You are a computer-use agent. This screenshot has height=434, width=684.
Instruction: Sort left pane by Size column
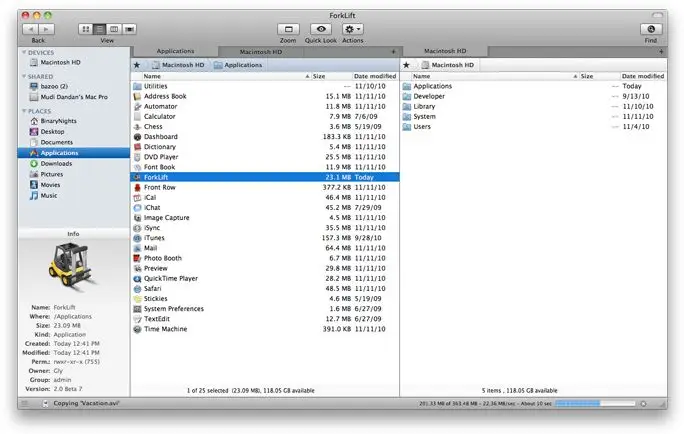point(330,76)
